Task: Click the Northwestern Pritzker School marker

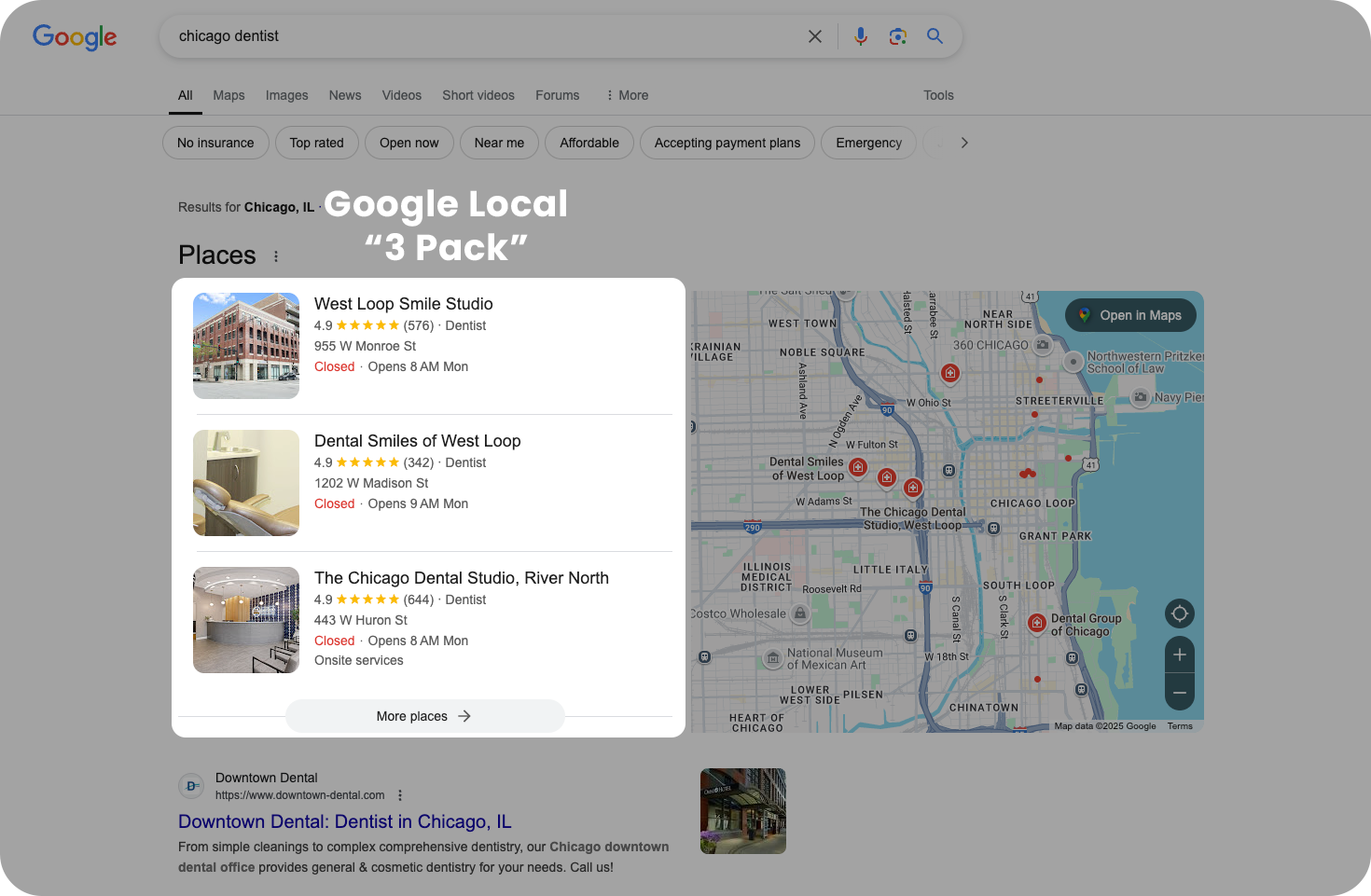Action: coord(1073,362)
